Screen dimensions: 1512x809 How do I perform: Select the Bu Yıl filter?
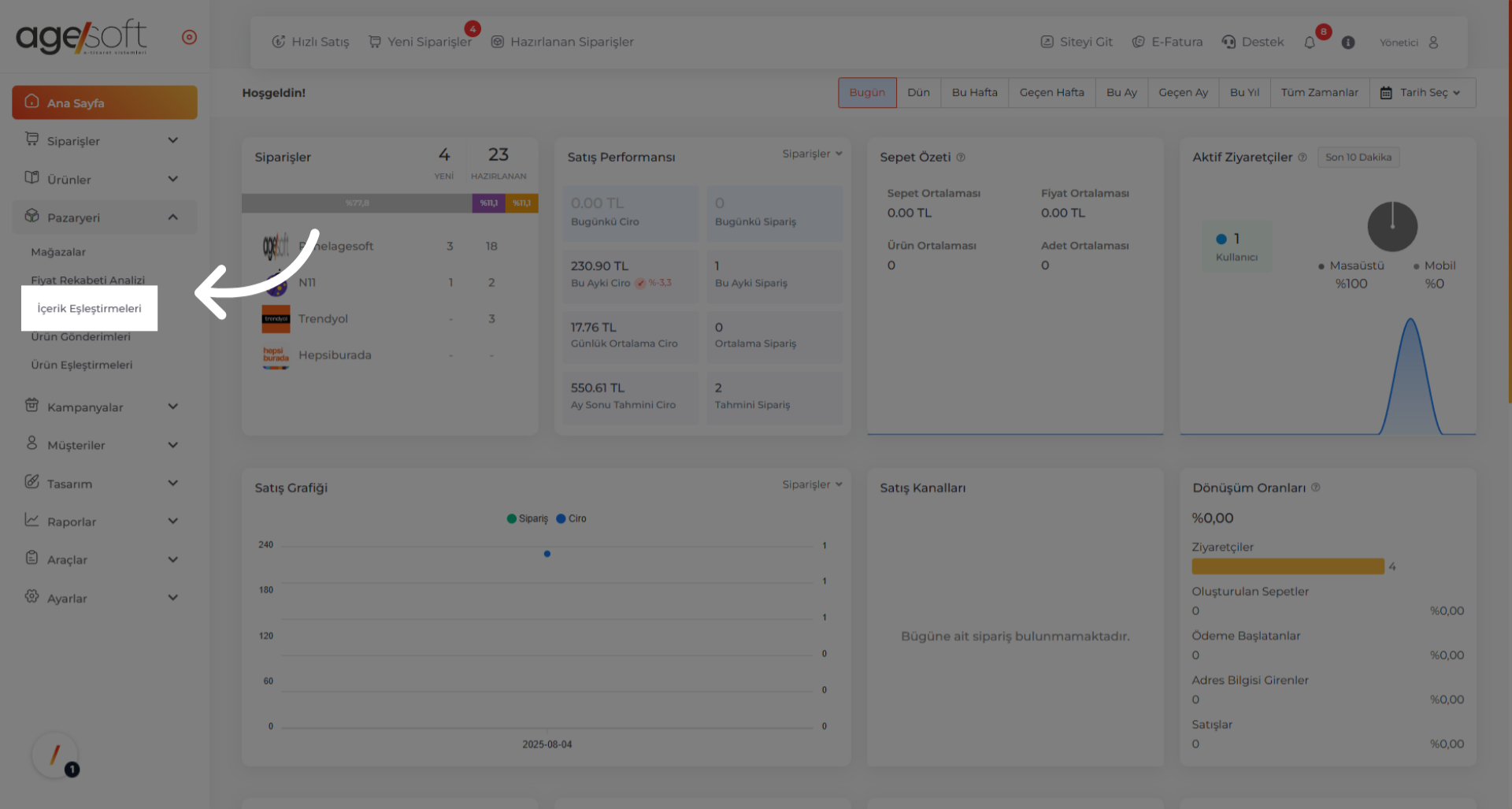1244,92
